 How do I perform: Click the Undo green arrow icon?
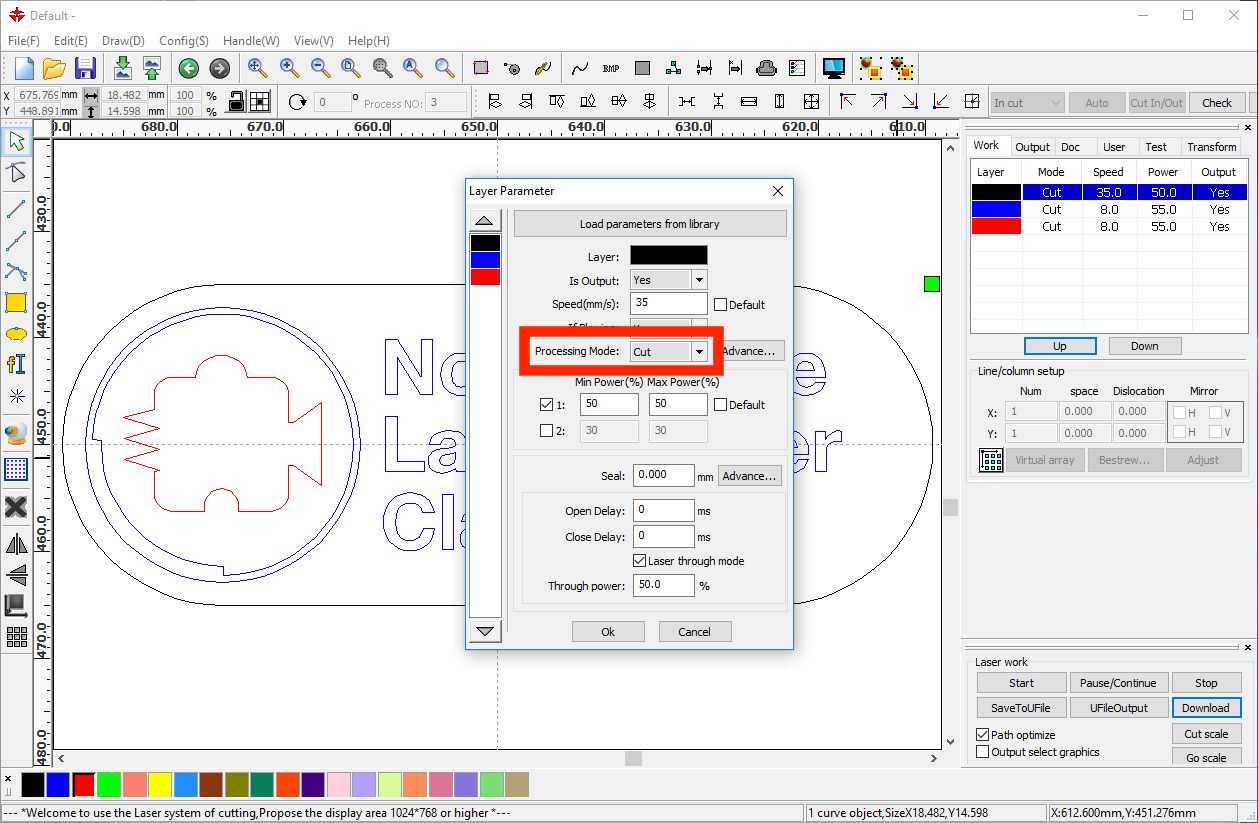[188, 69]
